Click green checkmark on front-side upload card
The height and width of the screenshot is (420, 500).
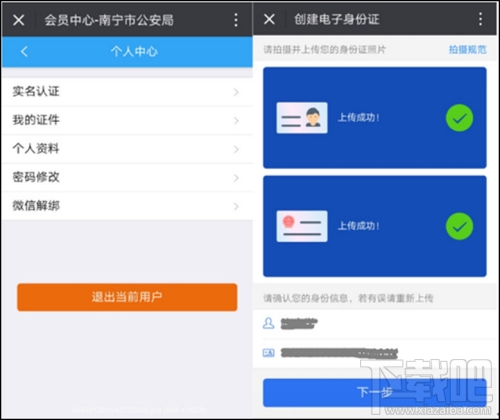click(459, 118)
